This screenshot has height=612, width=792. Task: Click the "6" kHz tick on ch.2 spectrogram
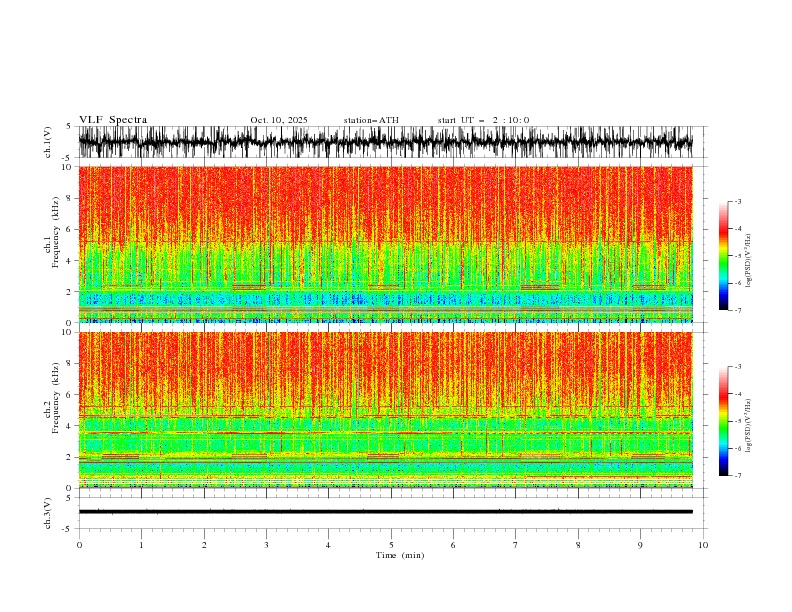point(70,395)
